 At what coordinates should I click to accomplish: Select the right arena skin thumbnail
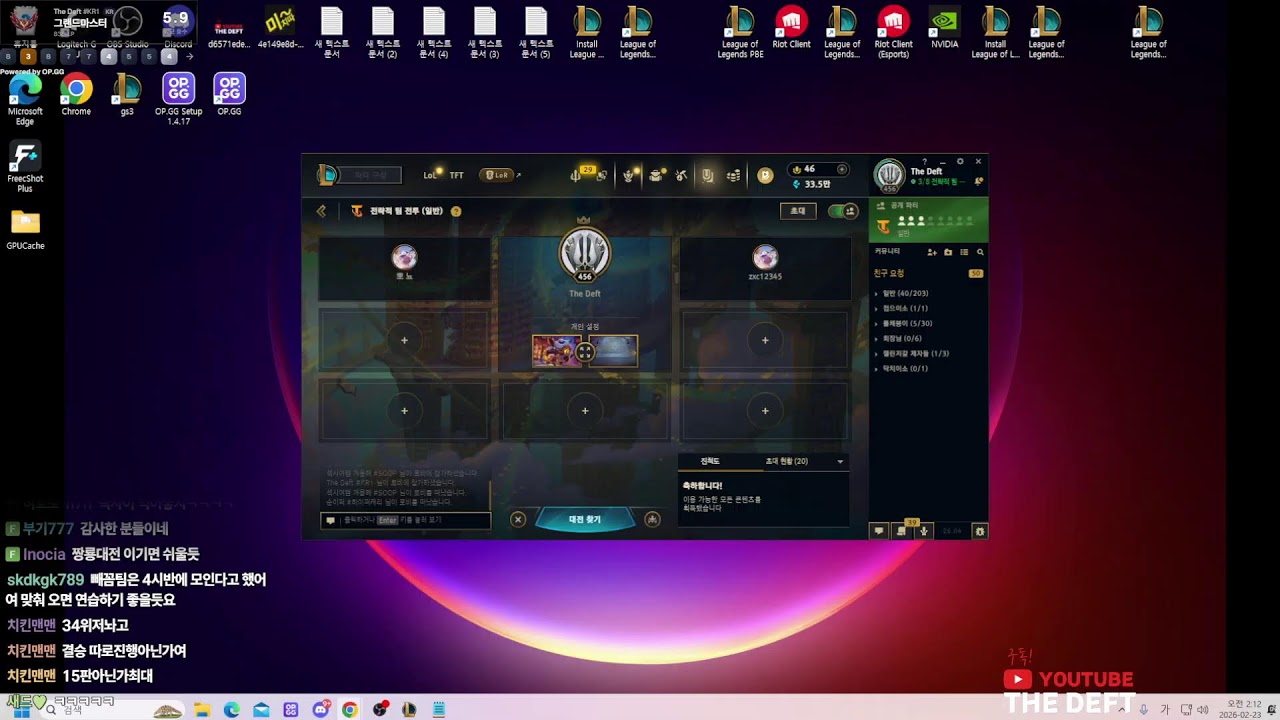click(x=614, y=351)
